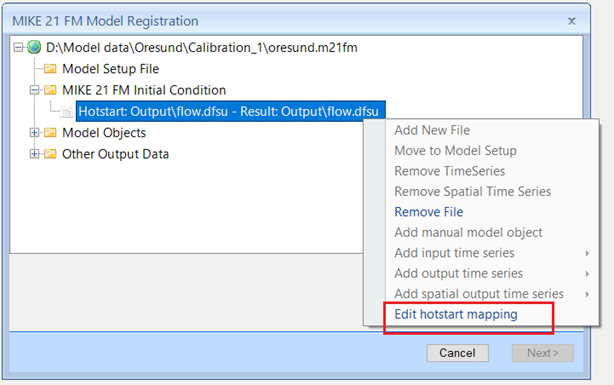
Task: Select the D:\Model data\Oresund root path
Action: coord(202,47)
